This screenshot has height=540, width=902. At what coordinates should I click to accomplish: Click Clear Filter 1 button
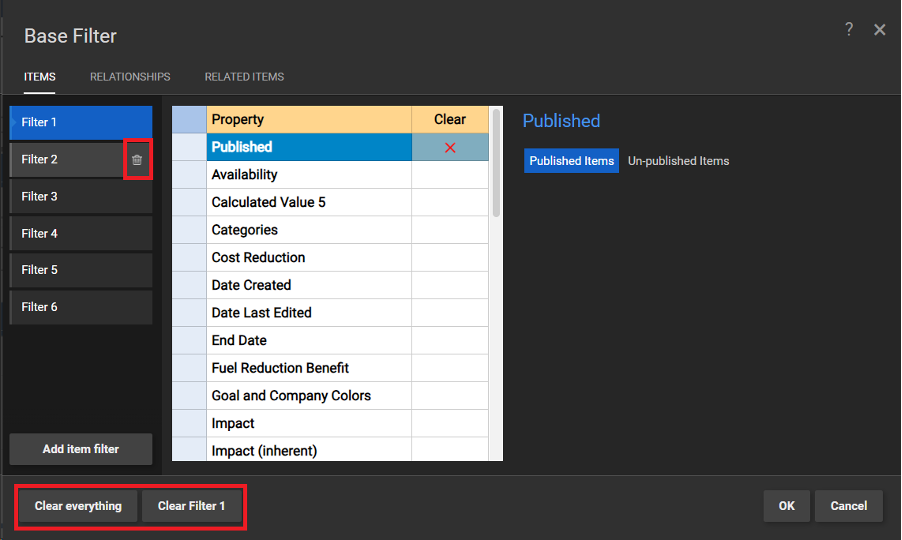tap(192, 506)
